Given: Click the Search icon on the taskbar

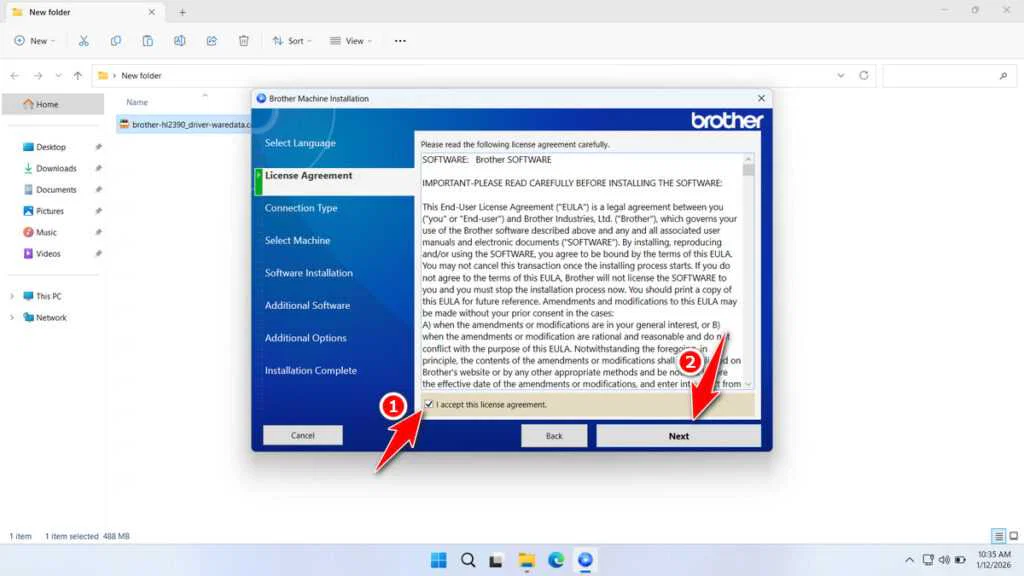Looking at the screenshot, I should pos(467,560).
